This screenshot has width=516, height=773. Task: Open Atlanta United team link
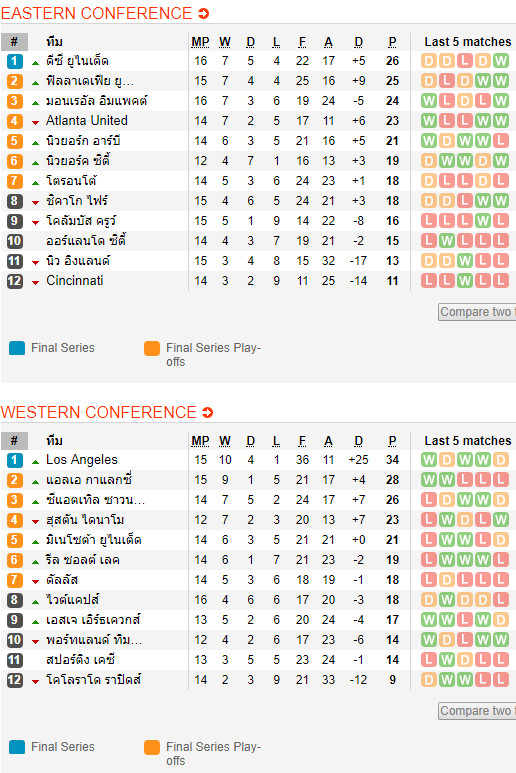(x=87, y=121)
